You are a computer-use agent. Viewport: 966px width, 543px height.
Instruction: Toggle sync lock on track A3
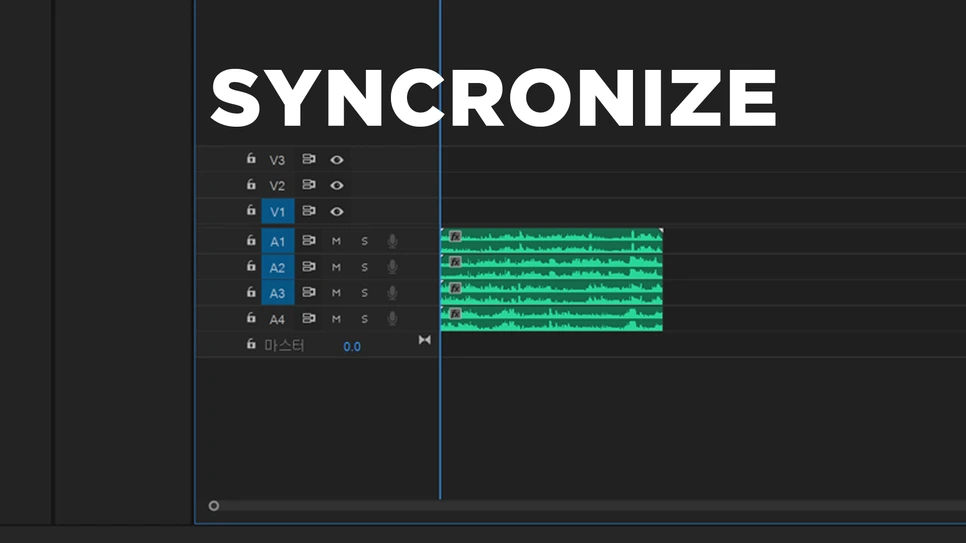(x=309, y=292)
